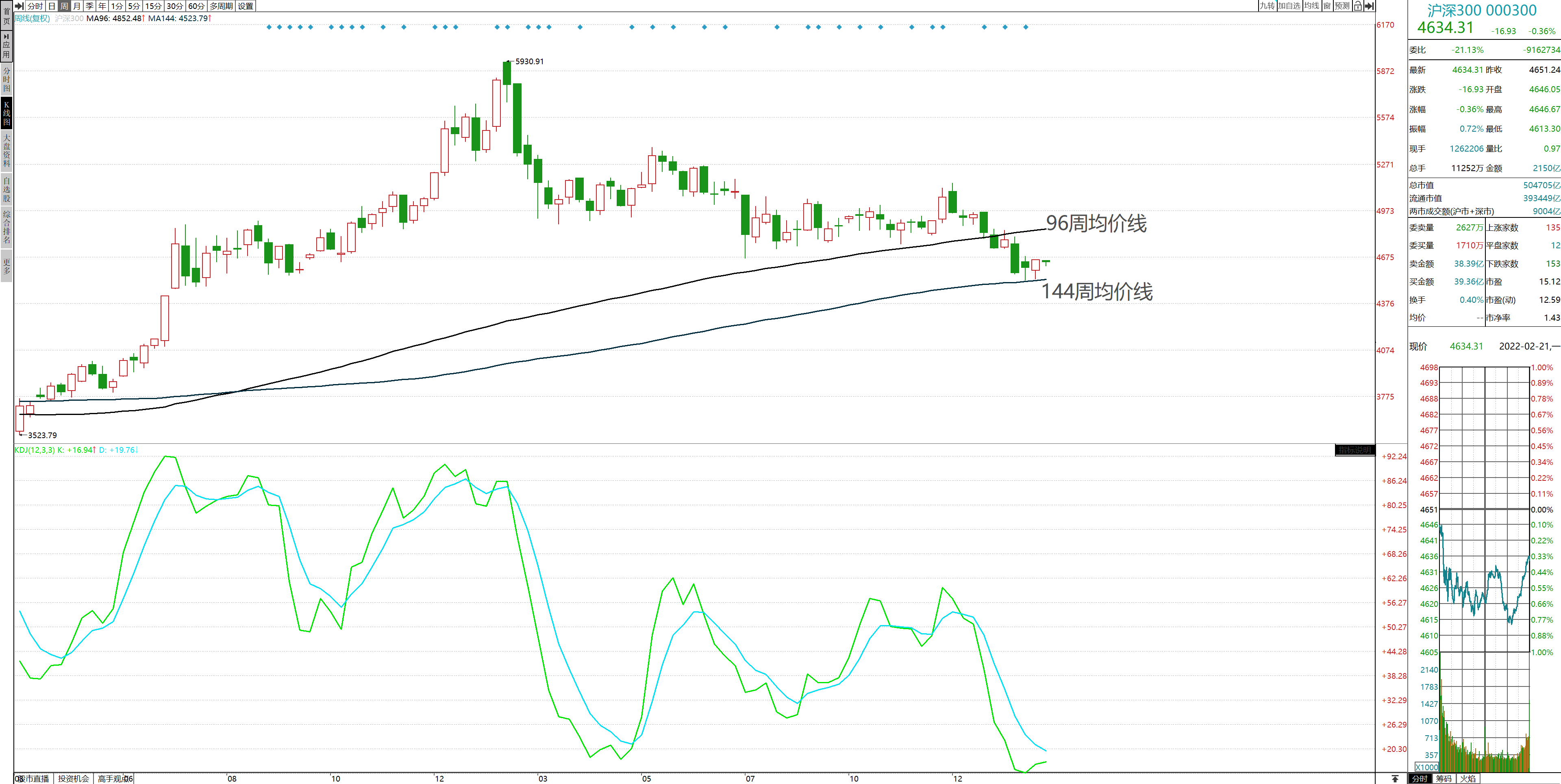The height and width of the screenshot is (784, 1561).
Task: Expand 更多 in left sidebar
Action: tap(7, 266)
